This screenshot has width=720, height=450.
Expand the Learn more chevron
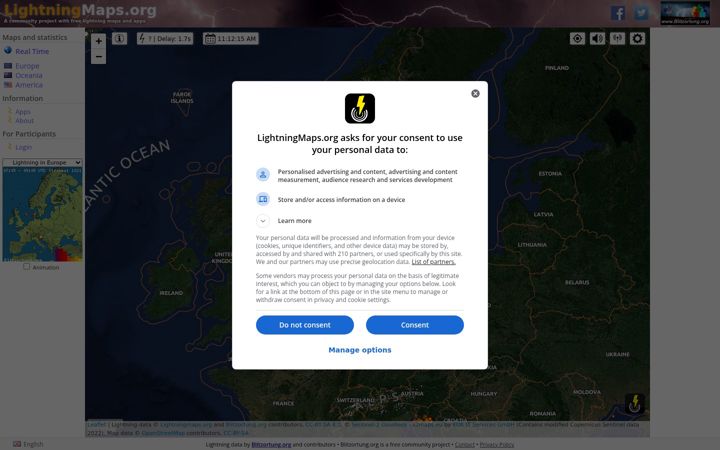coord(263,221)
